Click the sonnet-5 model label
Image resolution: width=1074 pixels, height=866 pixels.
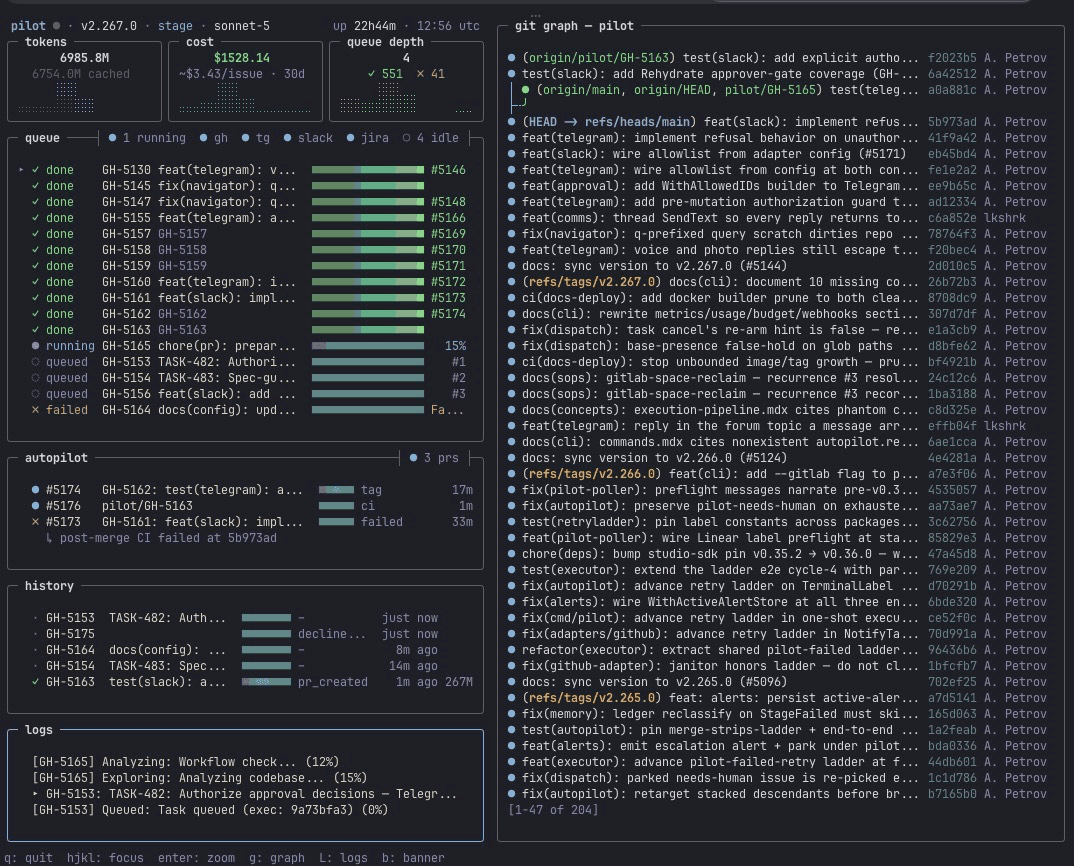(242, 26)
